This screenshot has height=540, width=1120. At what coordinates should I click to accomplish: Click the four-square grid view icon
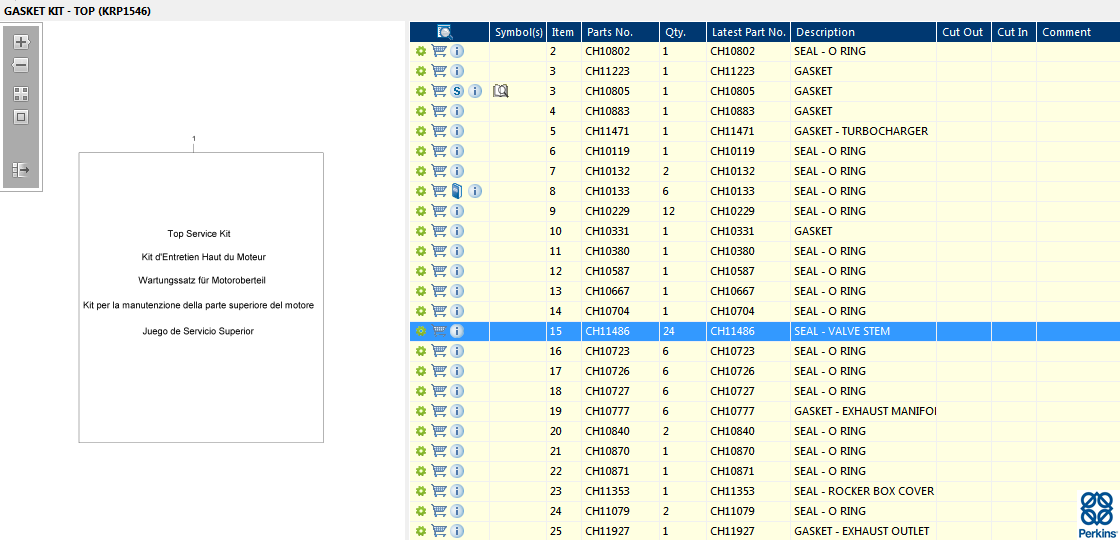pyautogui.click(x=20, y=93)
